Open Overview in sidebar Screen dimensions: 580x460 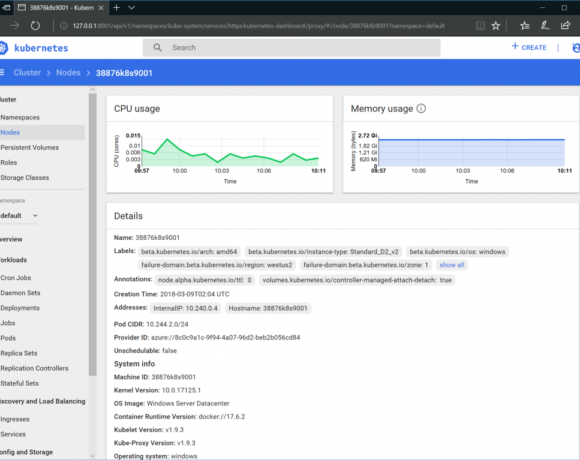point(11,239)
